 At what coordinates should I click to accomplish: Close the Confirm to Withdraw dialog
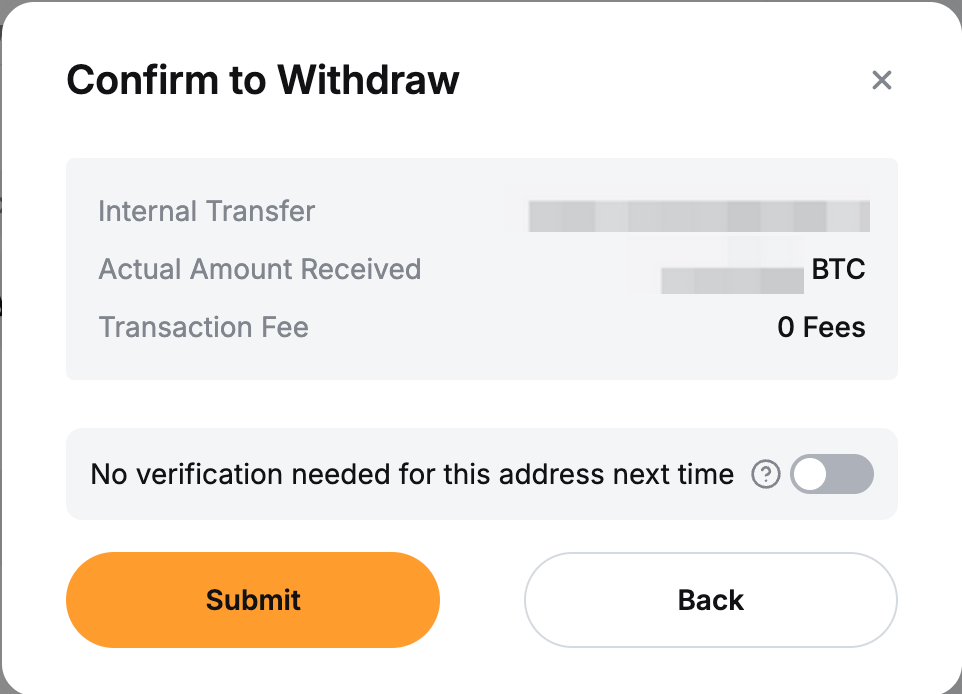(x=881, y=80)
